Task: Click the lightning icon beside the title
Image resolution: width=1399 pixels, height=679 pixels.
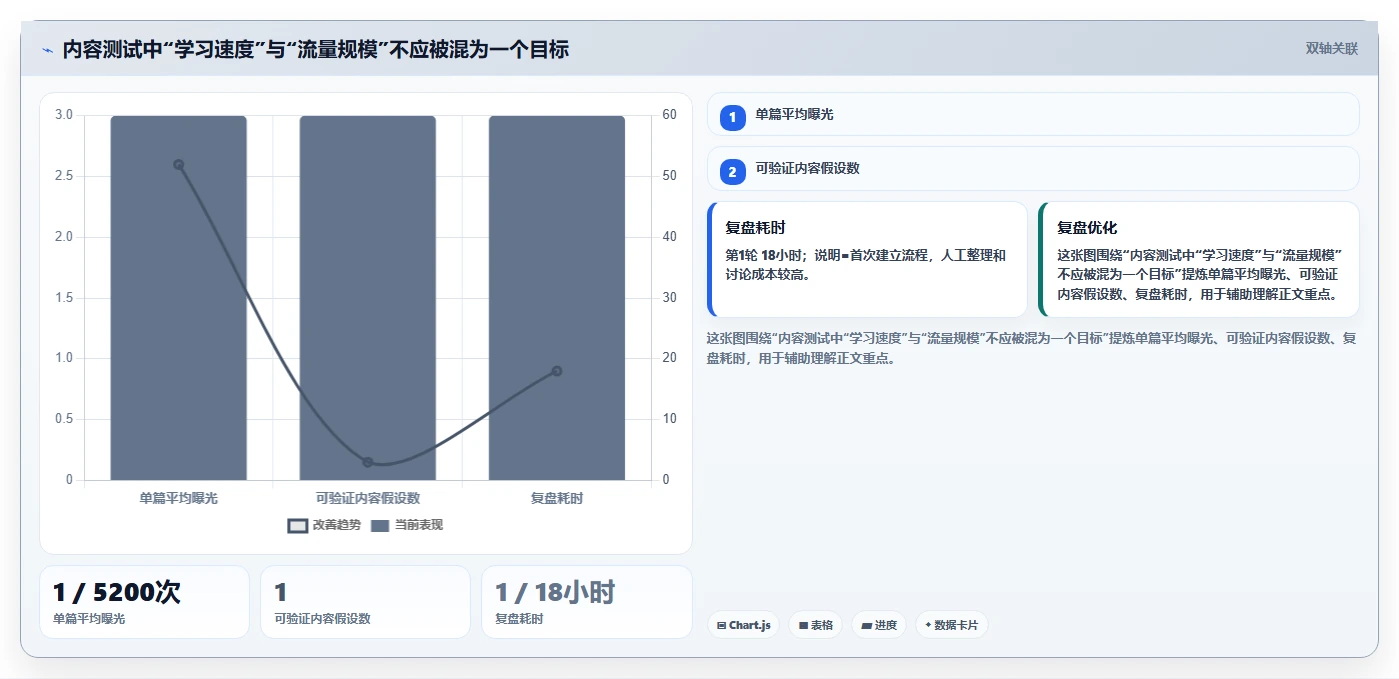Action: 47,50
